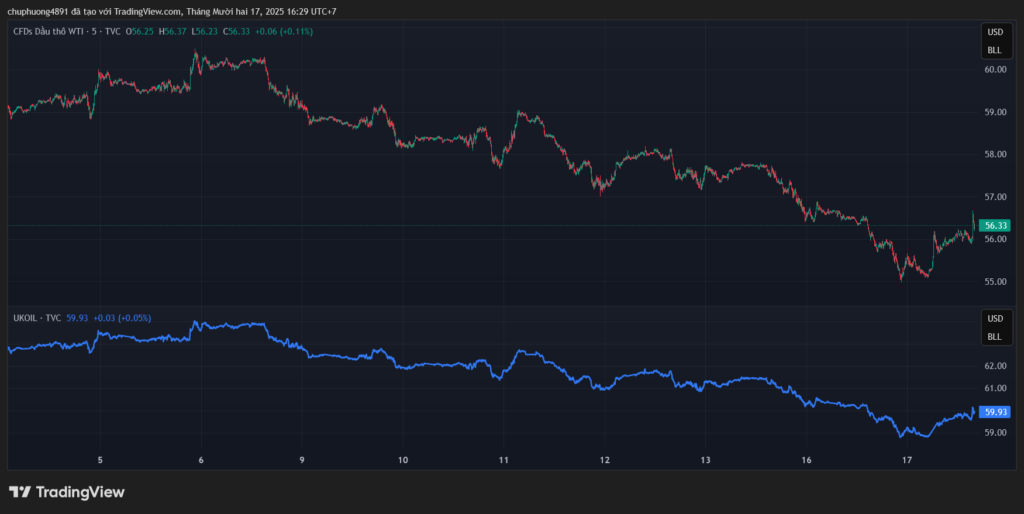Image resolution: width=1024 pixels, height=514 pixels.
Task: Open the BLL unit selector in WTI pane
Action: point(994,50)
